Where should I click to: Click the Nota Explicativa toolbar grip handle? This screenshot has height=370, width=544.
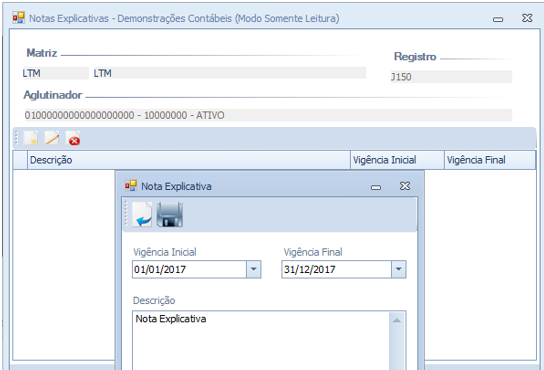tap(126, 213)
